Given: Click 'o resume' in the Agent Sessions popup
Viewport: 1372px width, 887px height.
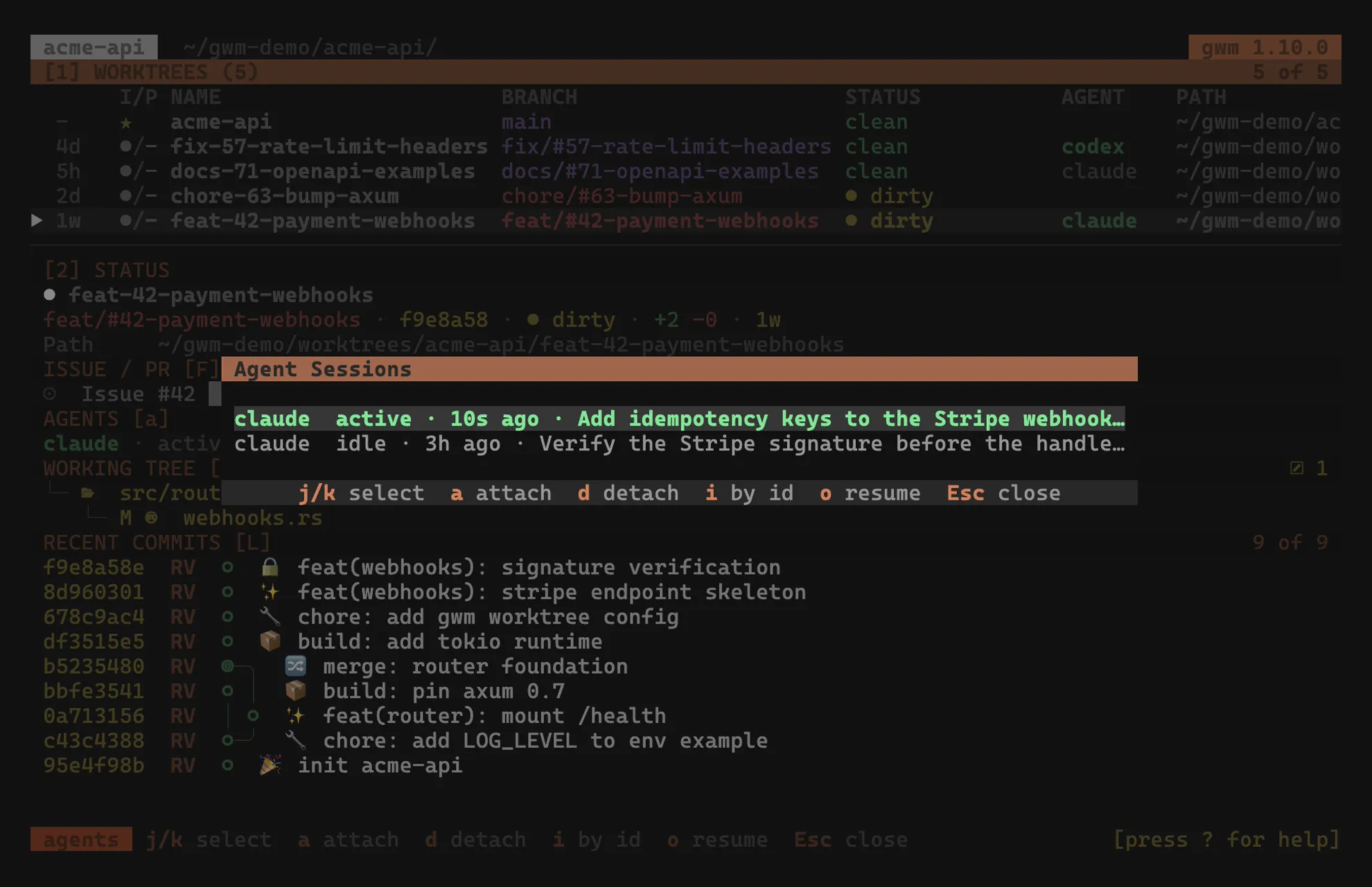Looking at the screenshot, I should tap(870, 493).
